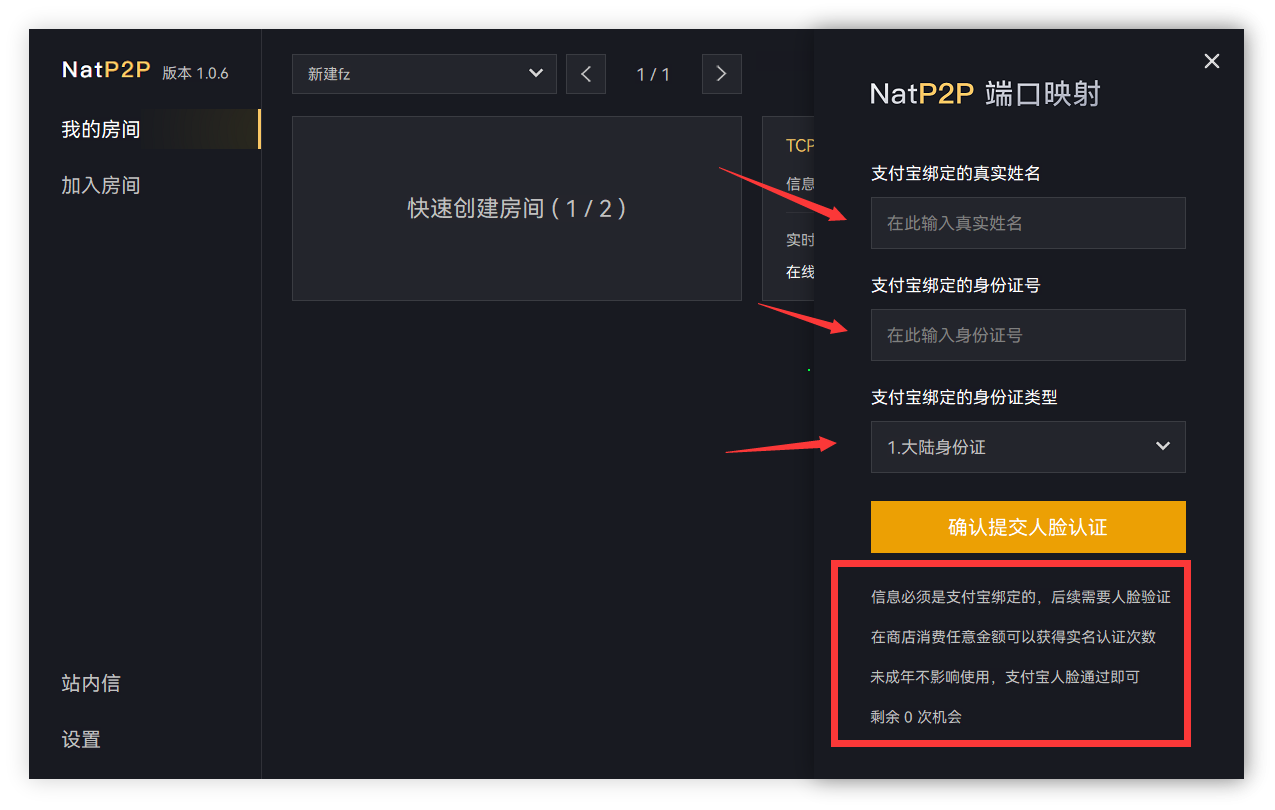Click 在商店消费任意金额可以获得实名认证次数 notice
The width and height of the screenshot is (1275, 810).
(1013, 637)
